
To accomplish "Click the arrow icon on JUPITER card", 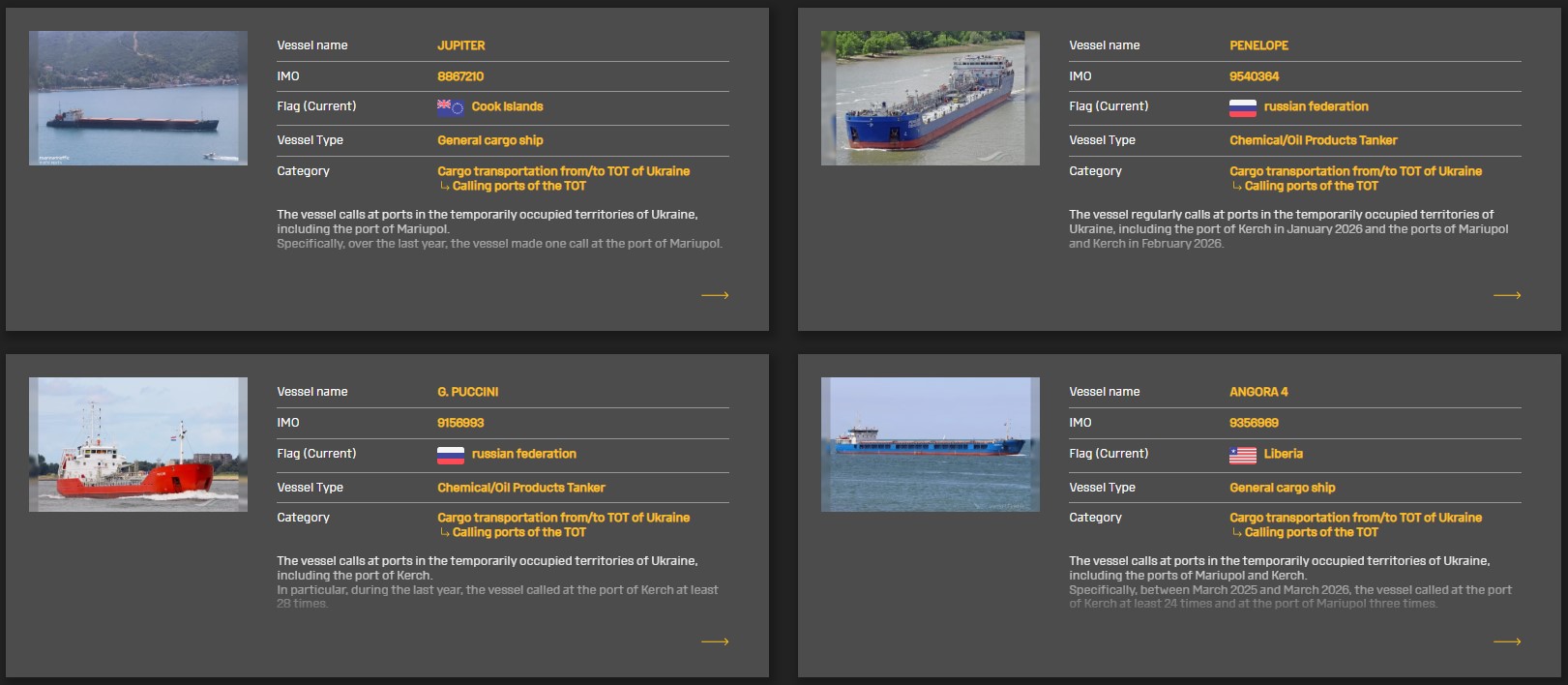I will point(715,295).
